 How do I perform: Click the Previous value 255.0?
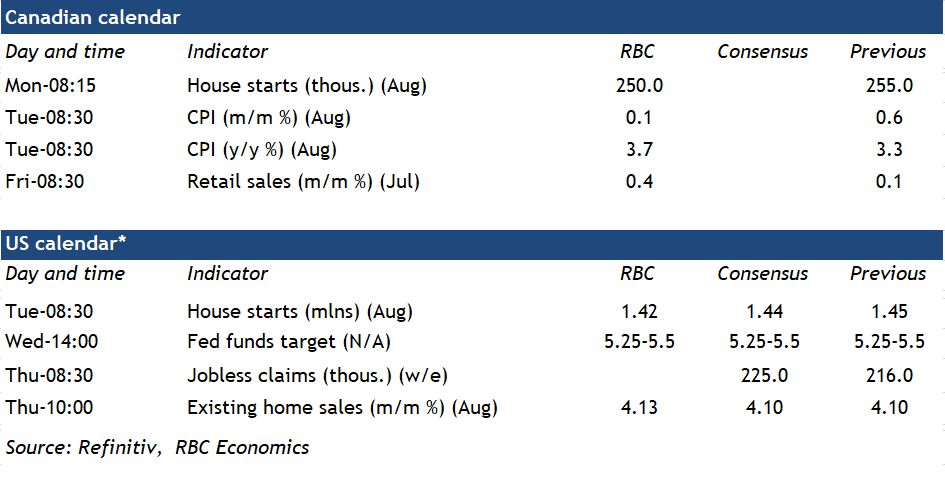888,86
